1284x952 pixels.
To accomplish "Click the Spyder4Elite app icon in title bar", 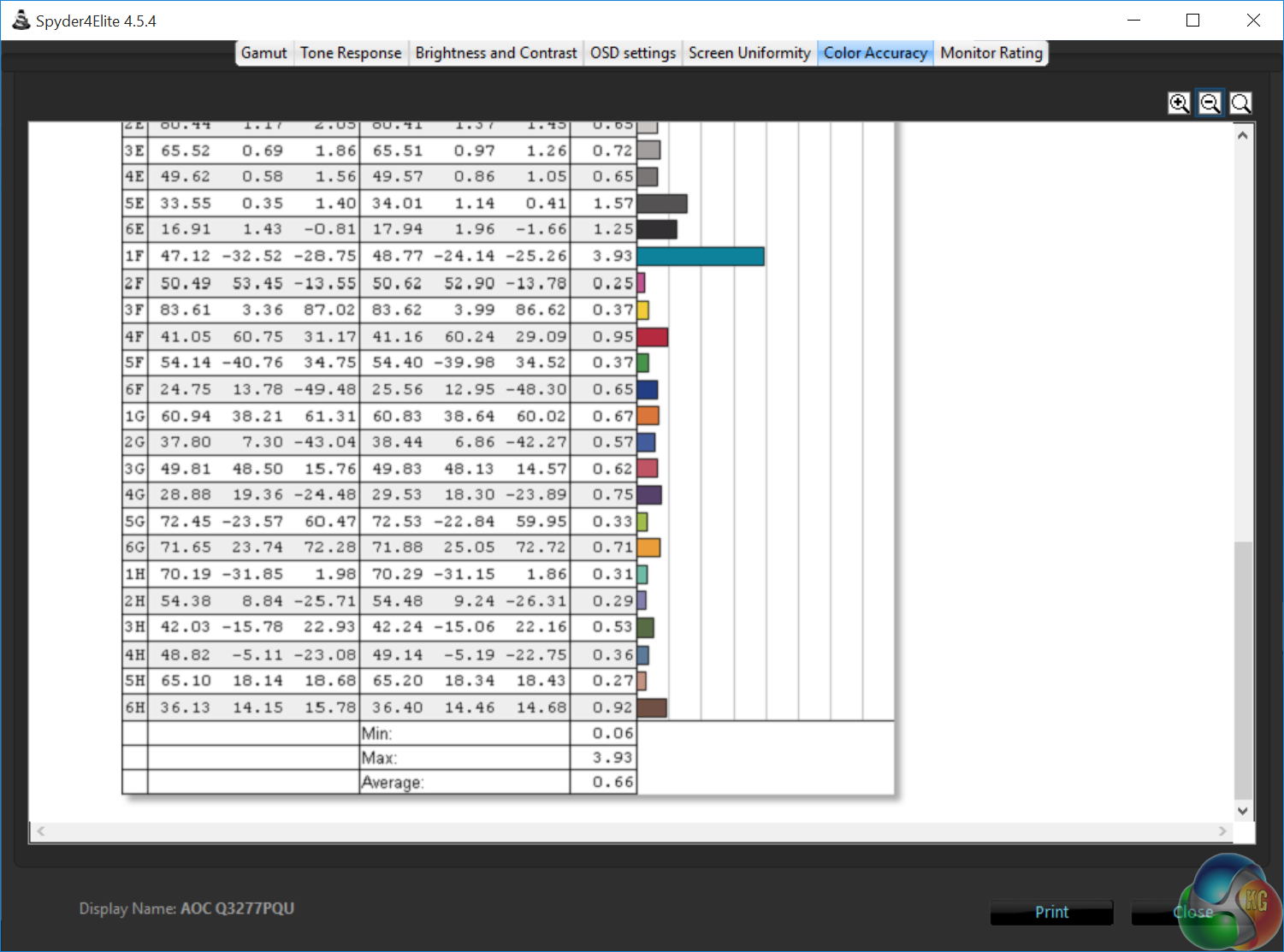I will pyautogui.click(x=21, y=21).
